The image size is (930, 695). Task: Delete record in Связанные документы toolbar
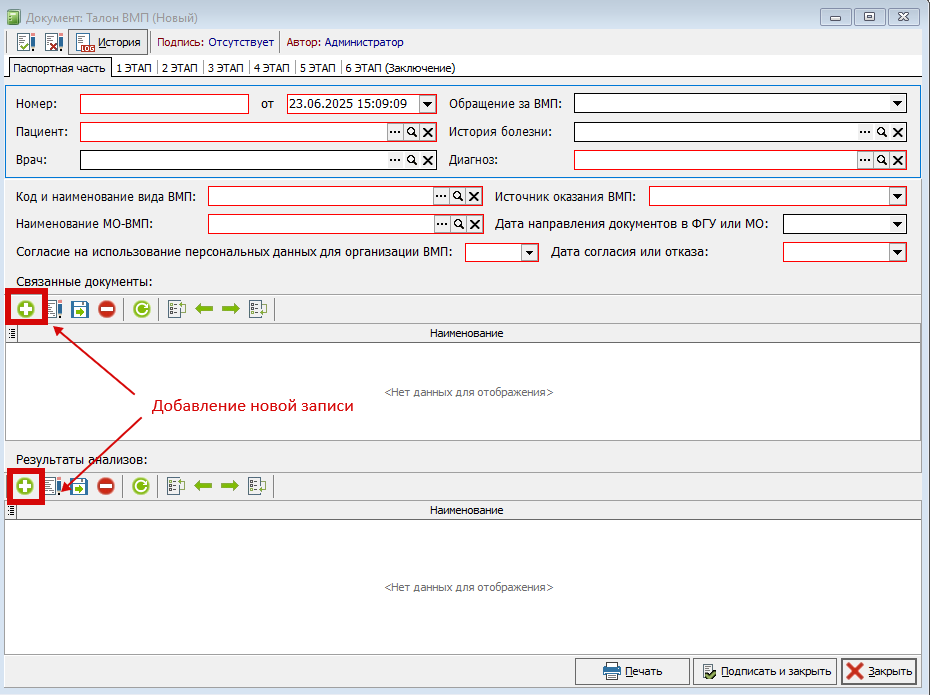click(x=107, y=308)
